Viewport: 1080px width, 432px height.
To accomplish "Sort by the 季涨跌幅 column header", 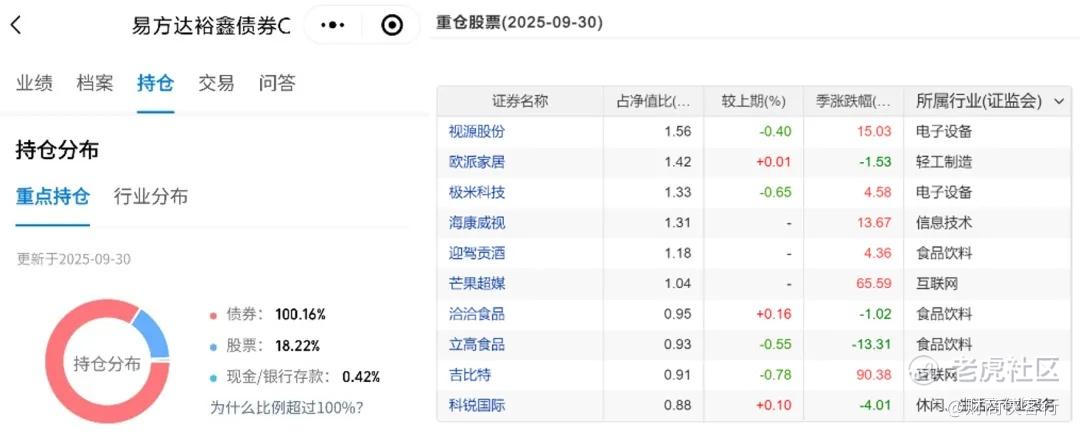I will point(852,102).
